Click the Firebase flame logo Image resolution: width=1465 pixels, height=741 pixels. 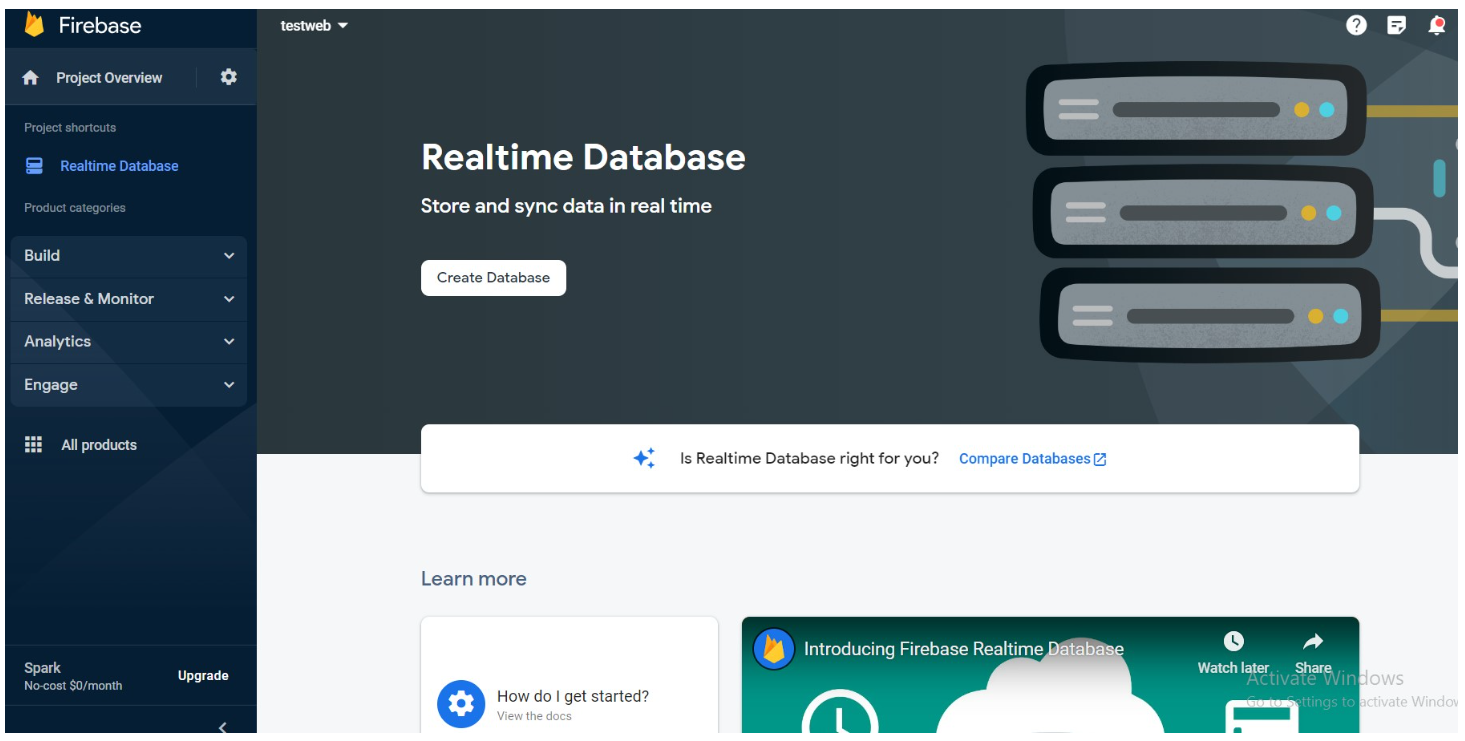point(35,24)
